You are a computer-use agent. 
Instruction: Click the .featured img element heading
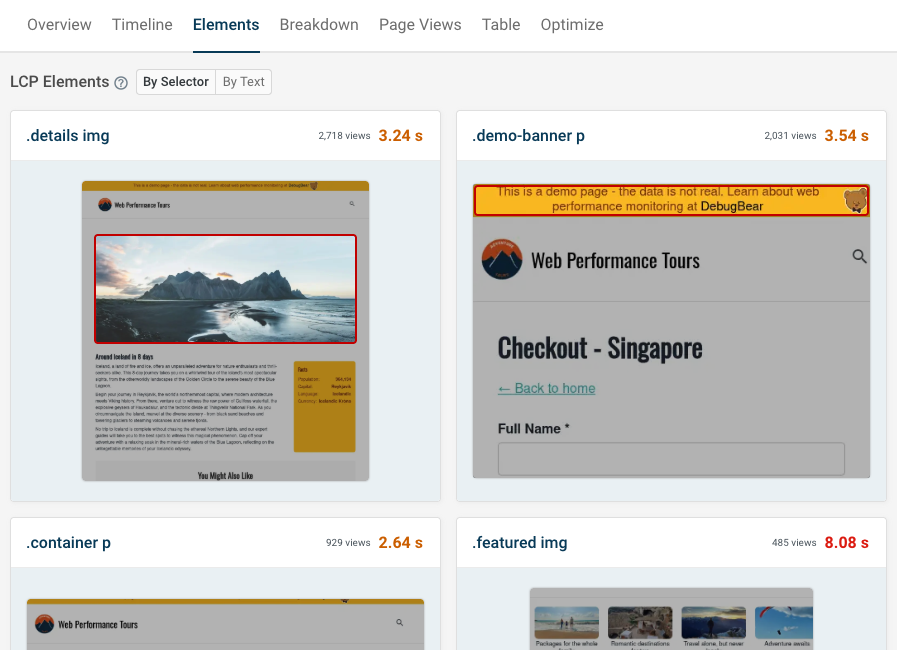tap(519, 543)
